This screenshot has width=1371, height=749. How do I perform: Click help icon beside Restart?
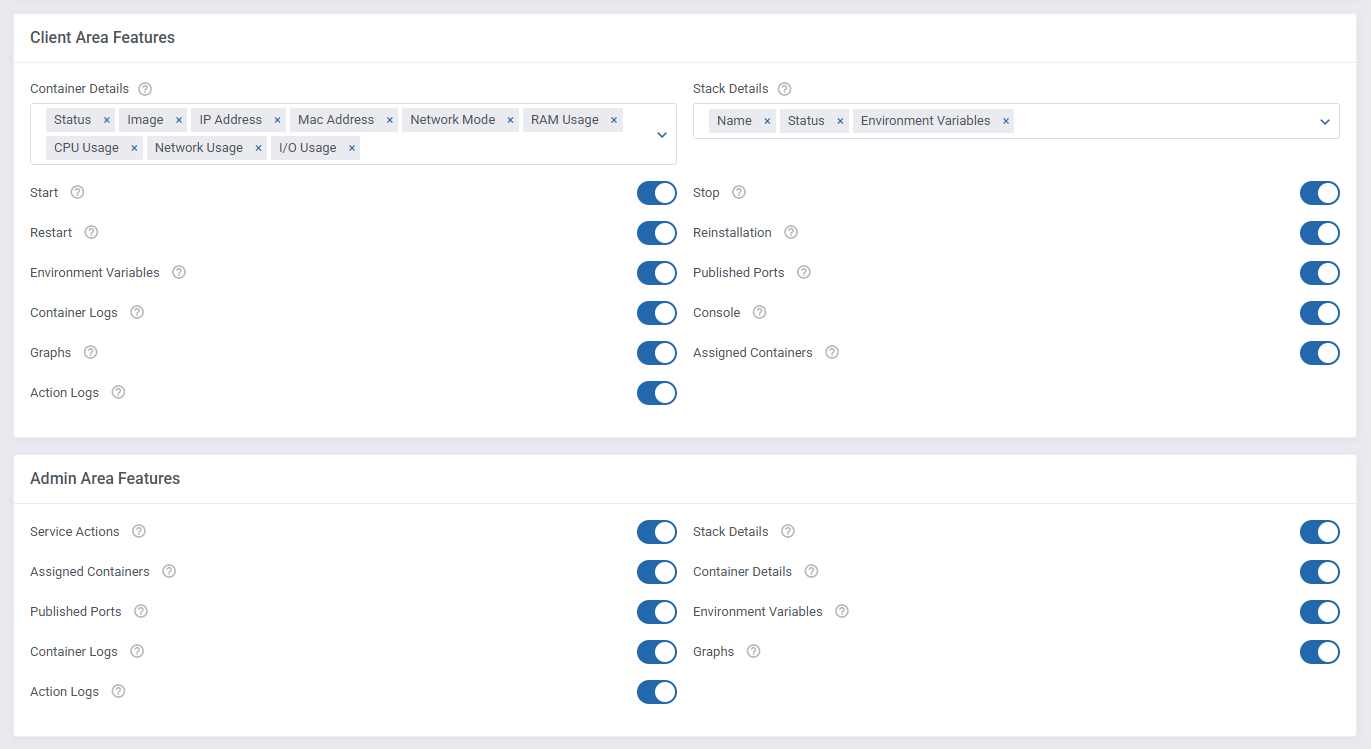[91, 232]
